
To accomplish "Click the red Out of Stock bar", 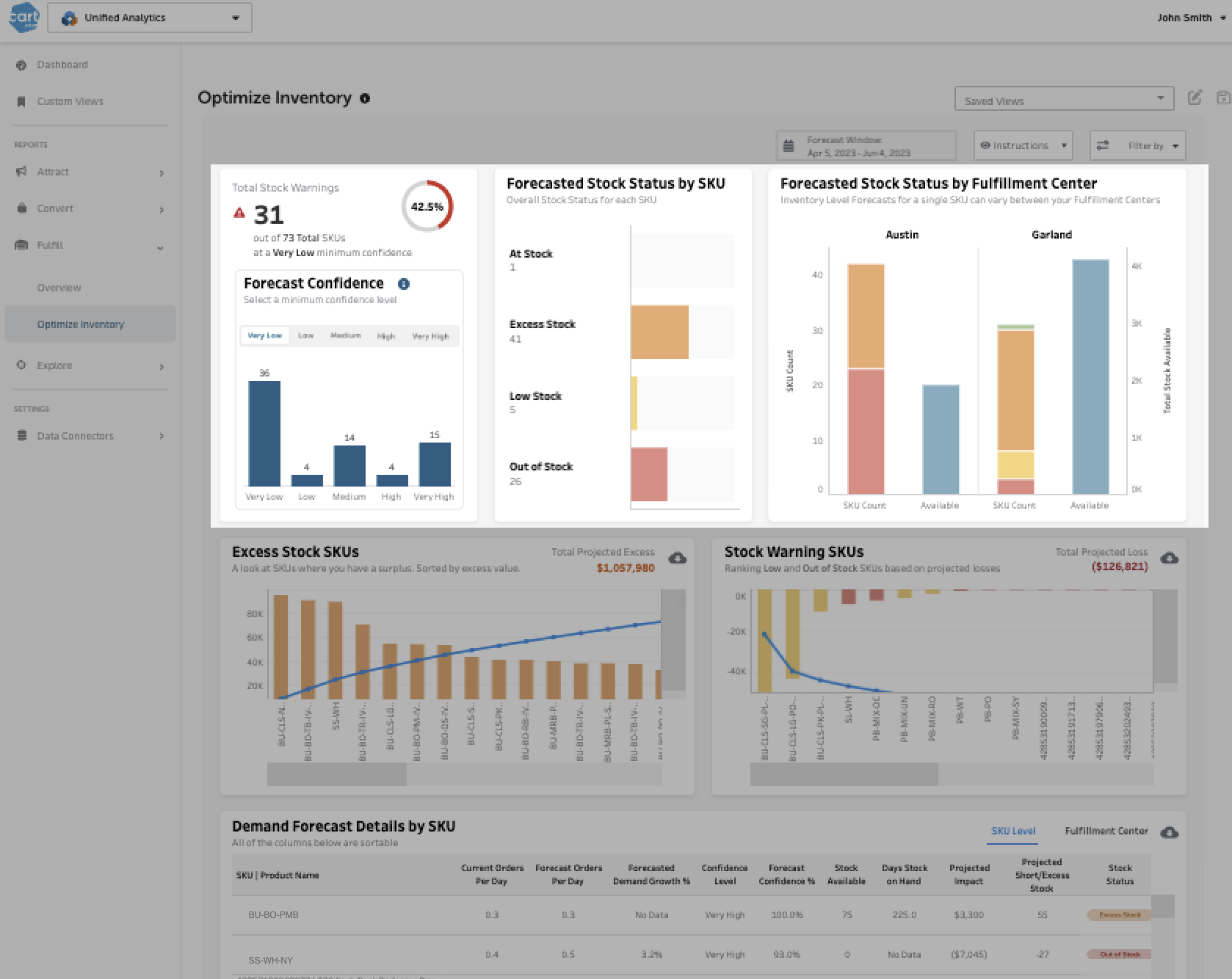I will [649, 474].
